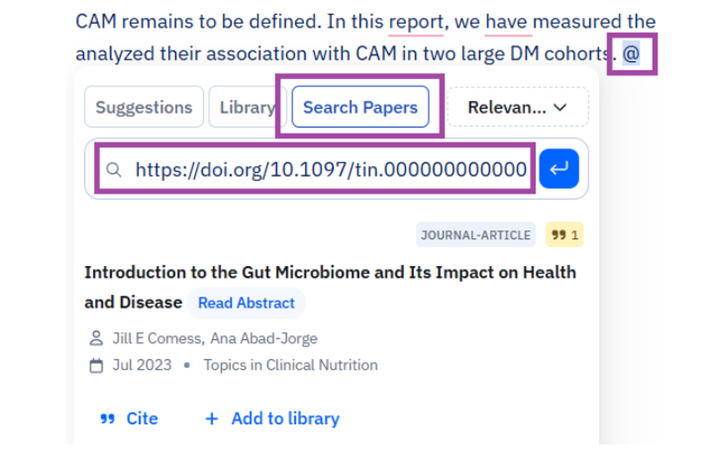Add the paper to library
This screenshot has width=709, height=454.
(x=272, y=419)
